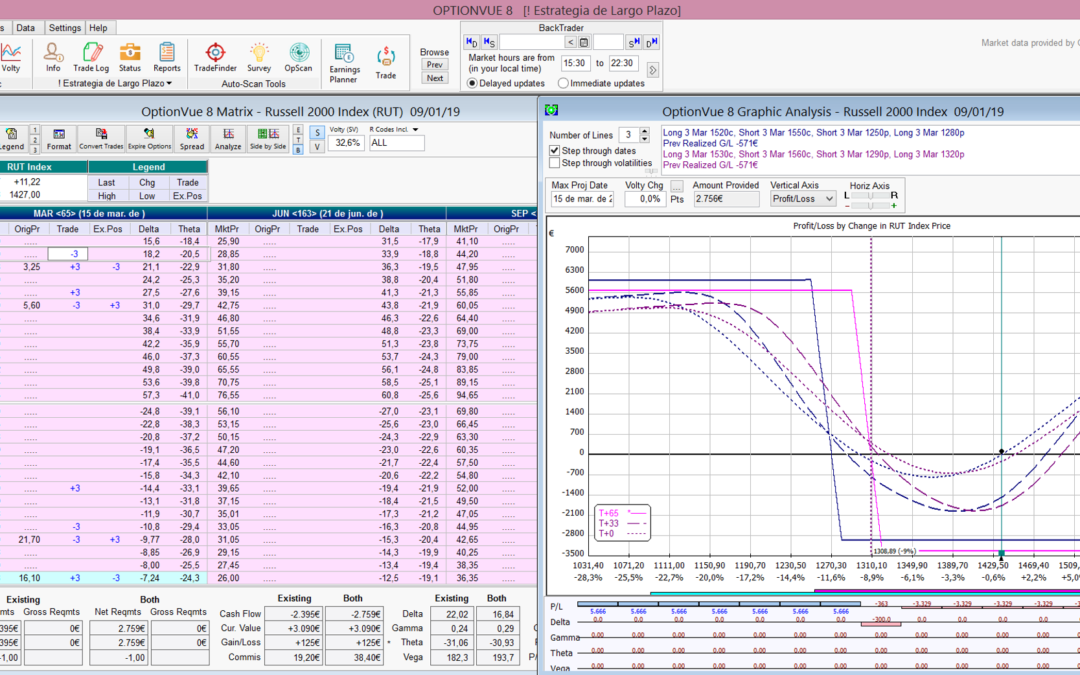Step BackTrader back one day (D)

pyautogui.click(x=472, y=43)
